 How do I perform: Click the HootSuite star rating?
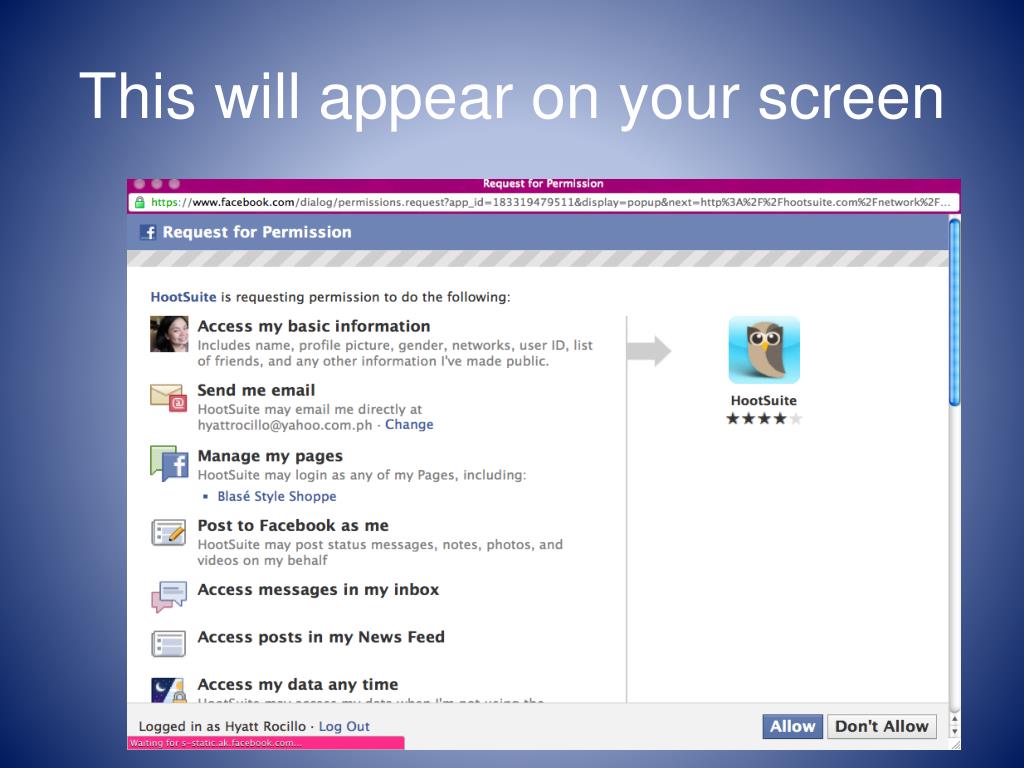(764, 419)
